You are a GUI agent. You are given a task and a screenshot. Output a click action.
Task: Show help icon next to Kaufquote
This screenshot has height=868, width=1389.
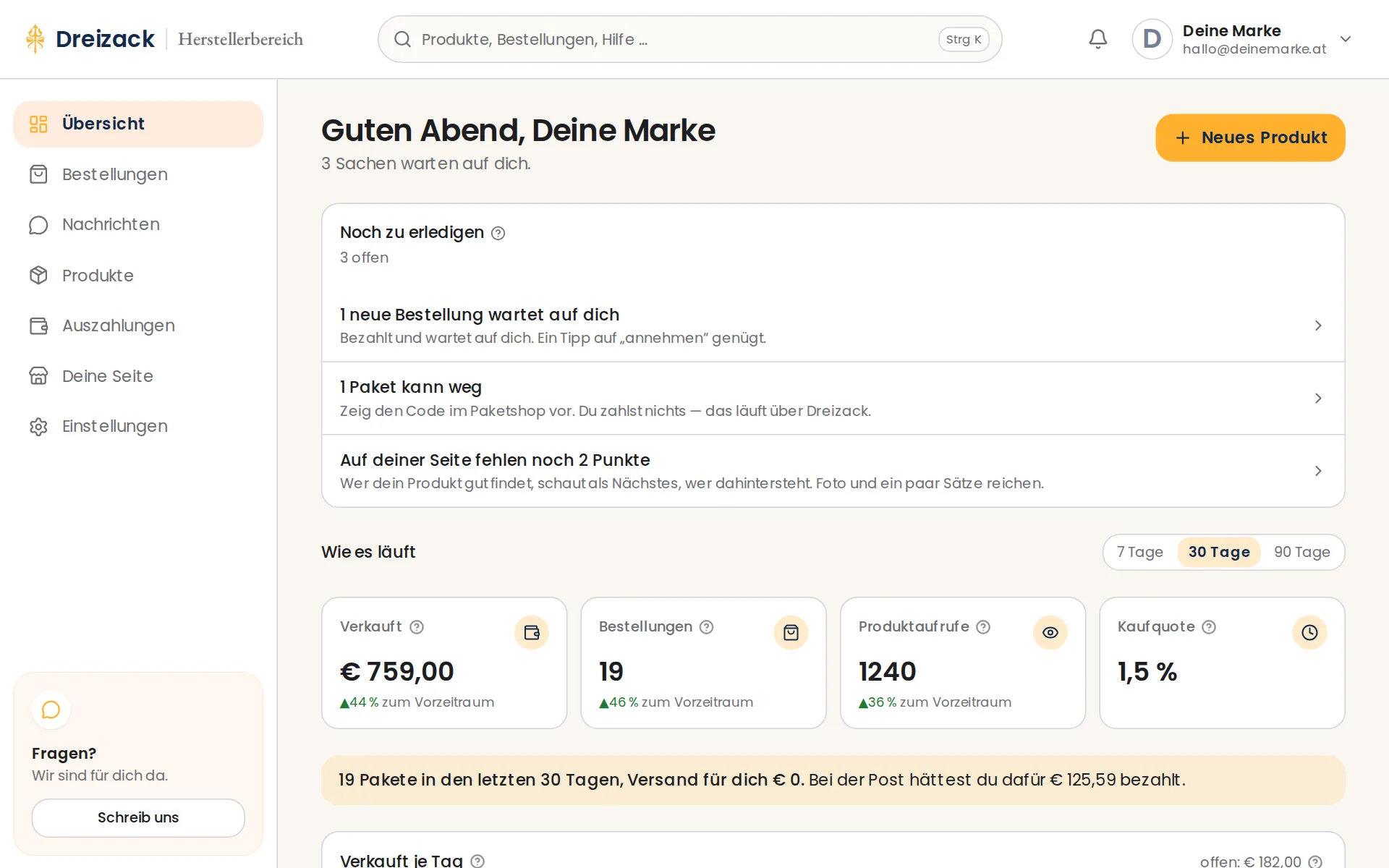[1209, 627]
